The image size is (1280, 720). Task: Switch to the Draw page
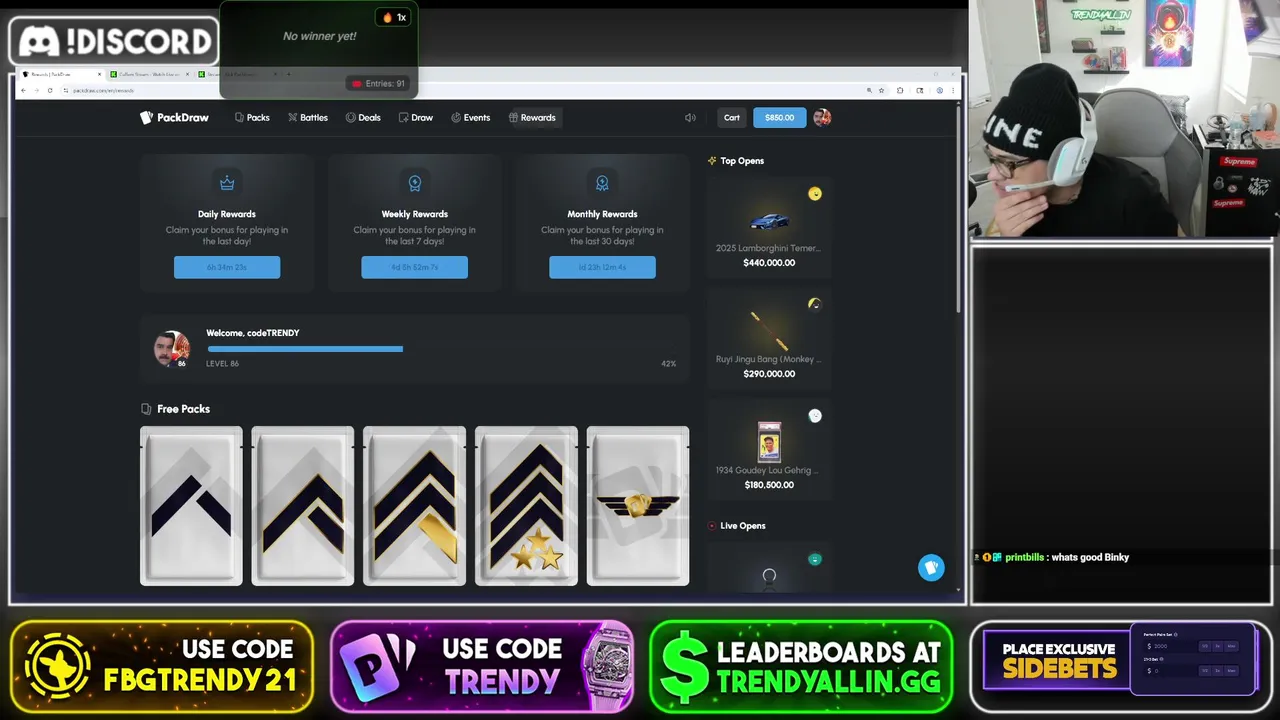point(415,117)
